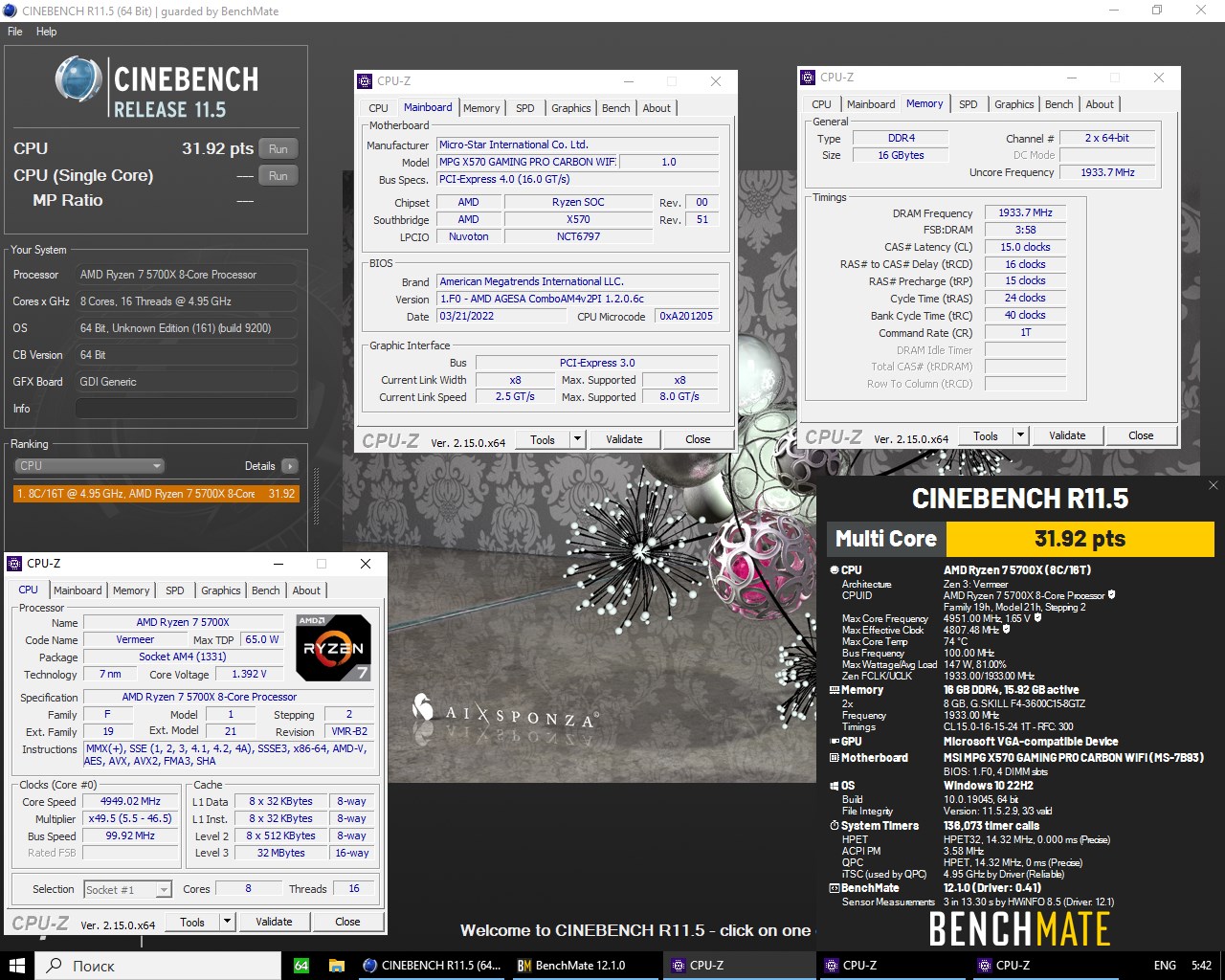Click Close button in the Memory CPU-Z window
The image size is (1225, 980).
(x=1141, y=435)
